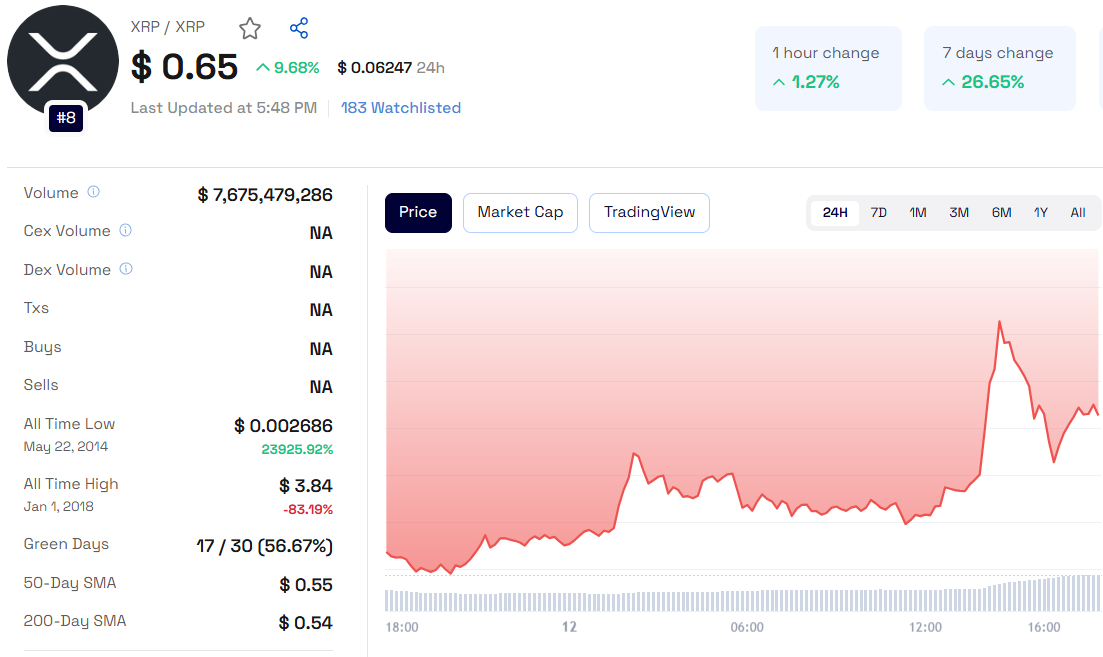
Task: Click the volume bars under the chart
Action: 742,594
